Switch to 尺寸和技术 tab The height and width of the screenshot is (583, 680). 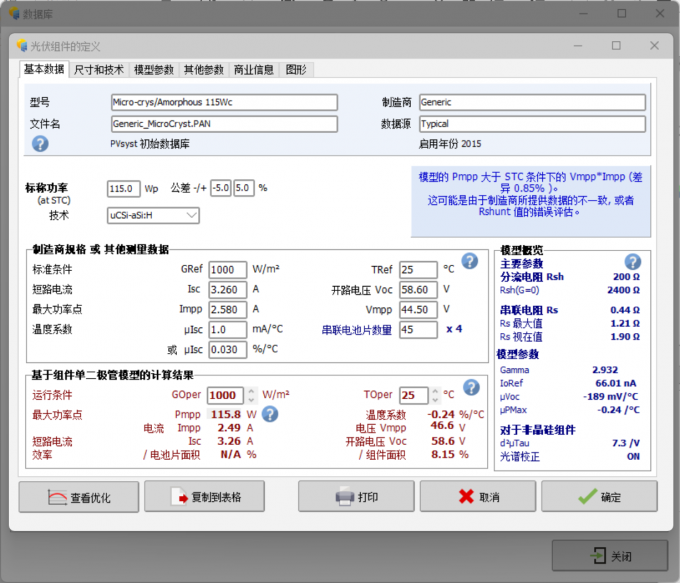(99, 69)
